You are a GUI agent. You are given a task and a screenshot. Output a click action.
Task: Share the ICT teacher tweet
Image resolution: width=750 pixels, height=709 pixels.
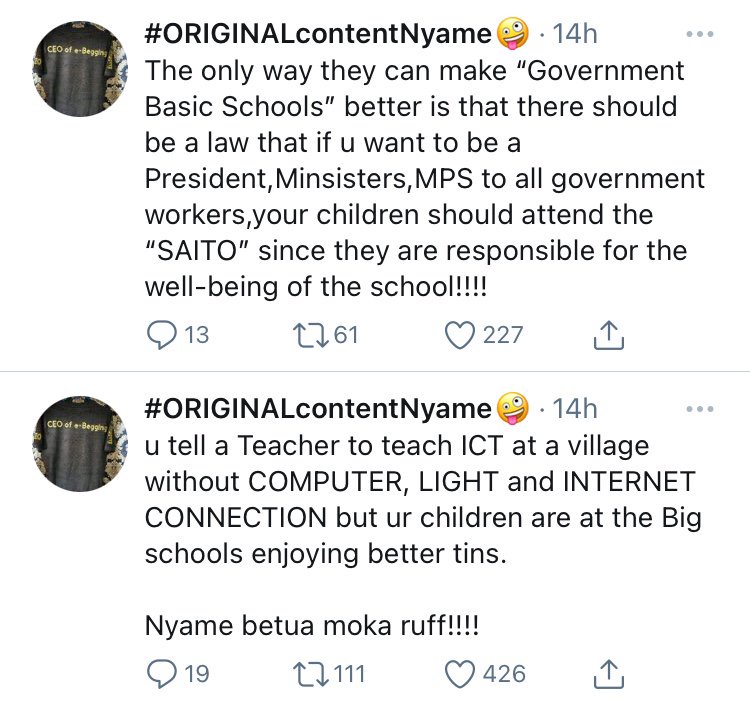coord(608,675)
